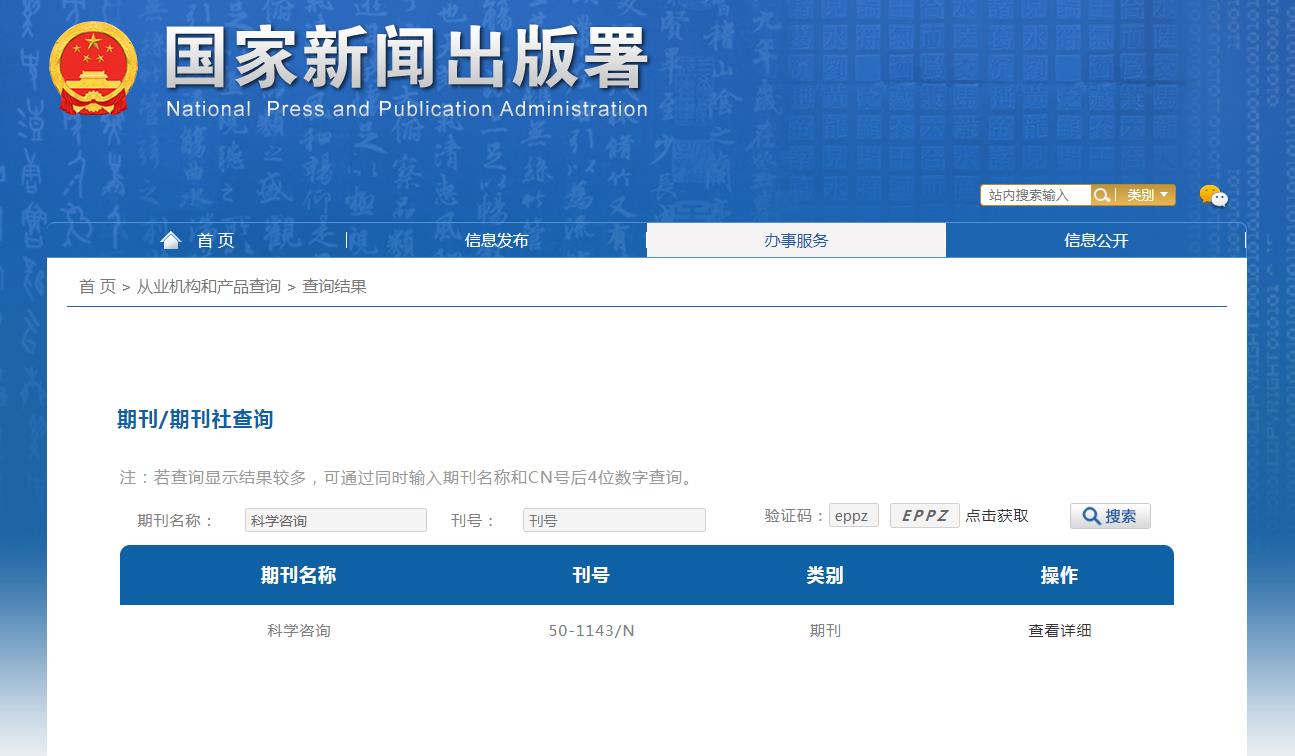Click 首页 in the breadcrumb trail
The width and height of the screenshot is (1295, 756).
[95, 287]
